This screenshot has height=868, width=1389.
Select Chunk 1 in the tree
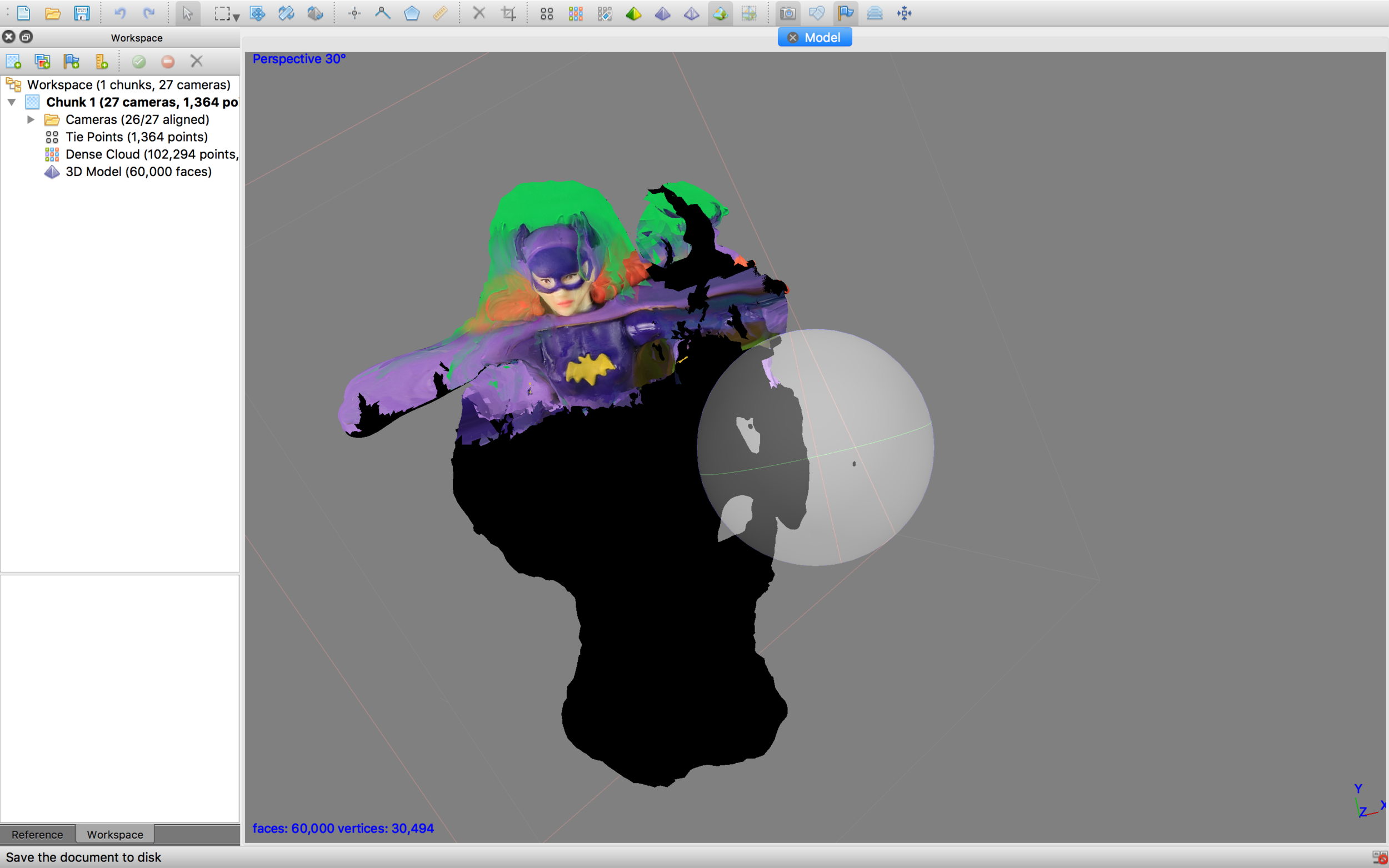(x=142, y=102)
